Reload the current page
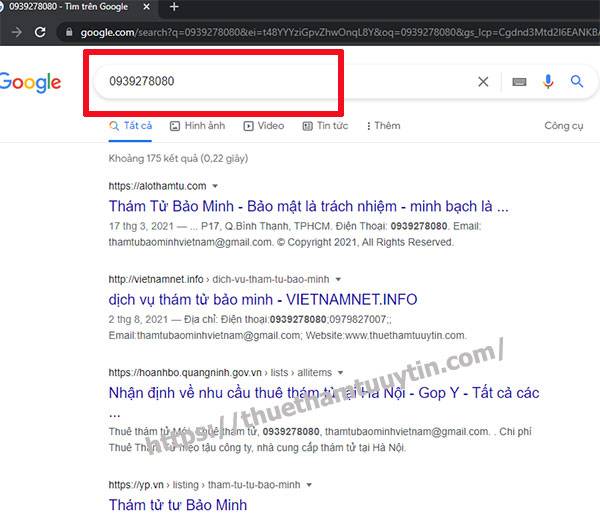The image size is (600, 516). coord(40,32)
